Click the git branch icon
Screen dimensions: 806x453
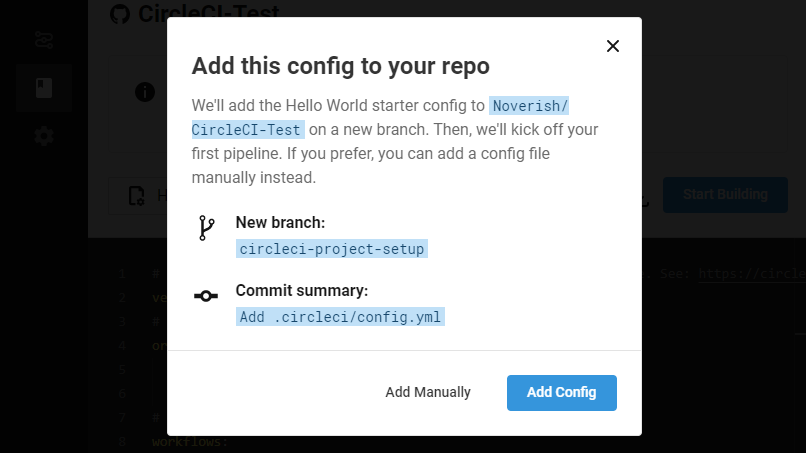pyautogui.click(x=206, y=228)
